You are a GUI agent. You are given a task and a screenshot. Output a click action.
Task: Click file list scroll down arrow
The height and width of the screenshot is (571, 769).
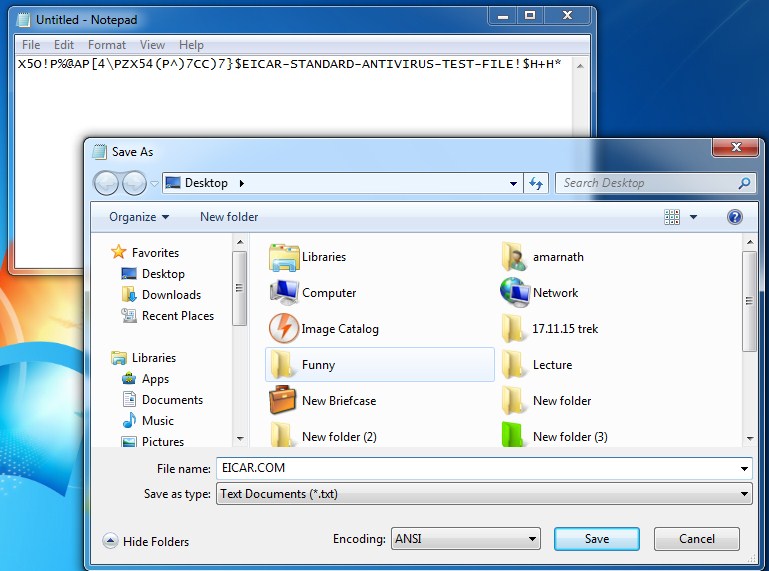click(x=749, y=439)
